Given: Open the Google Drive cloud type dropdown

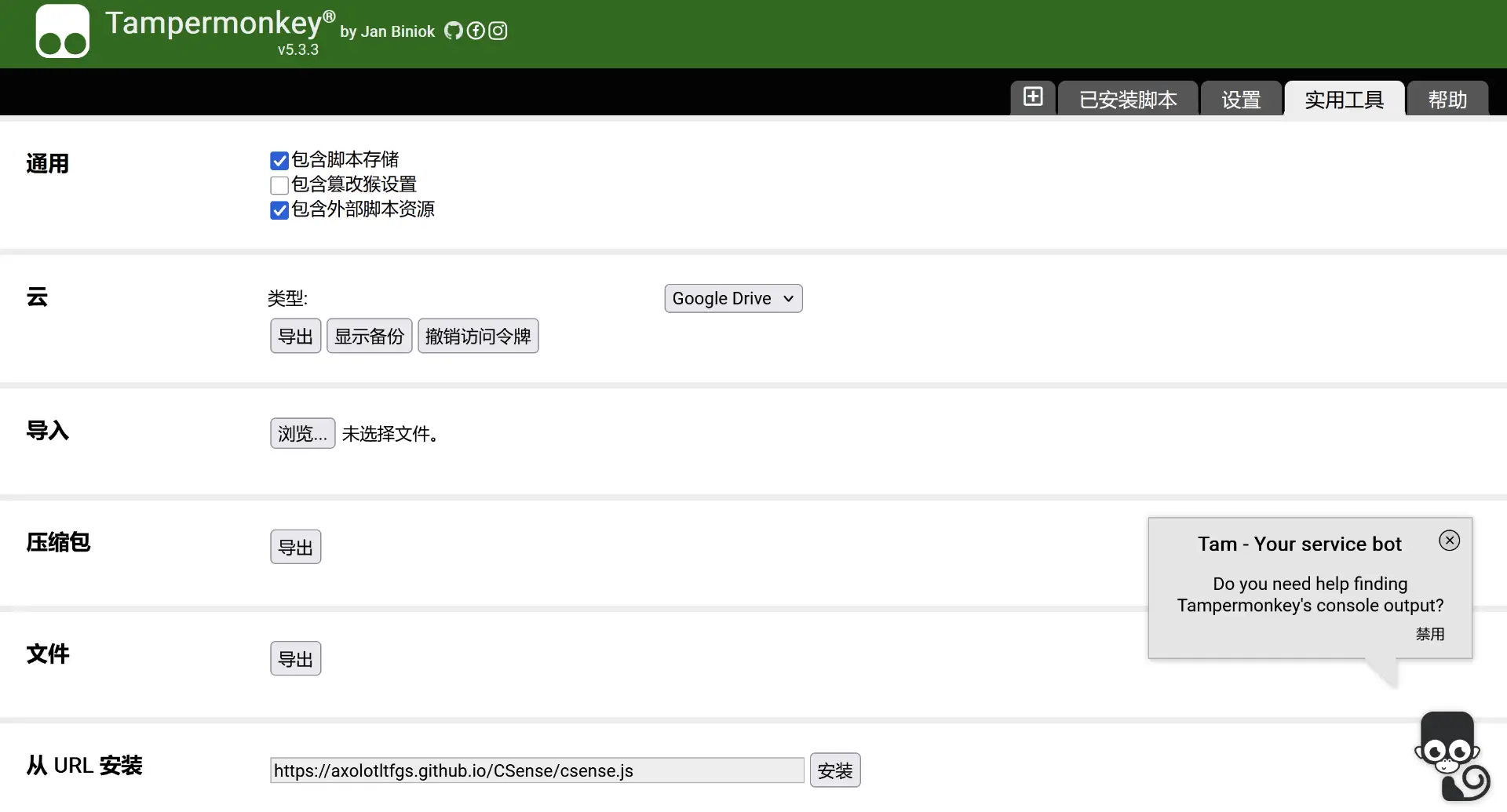Looking at the screenshot, I should 733,298.
